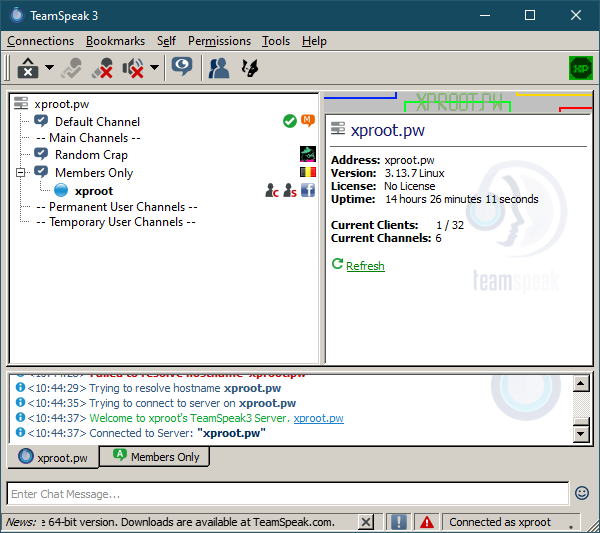Click the chat log scroll down arrow
The width and height of the screenshot is (600, 533).
tap(581, 434)
